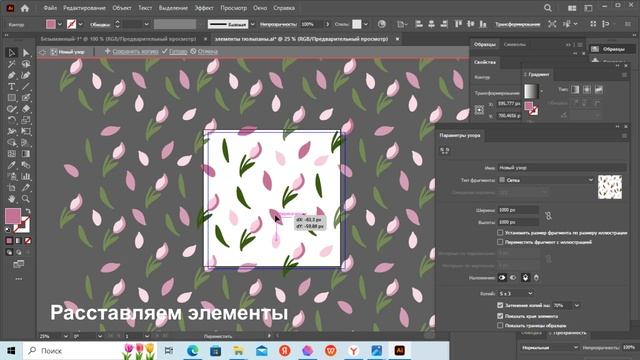The height and width of the screenshot is (360, 640).
Task: Check 'Переместить фрагмент с иллюстрацией'
Action: click(500, 242)
